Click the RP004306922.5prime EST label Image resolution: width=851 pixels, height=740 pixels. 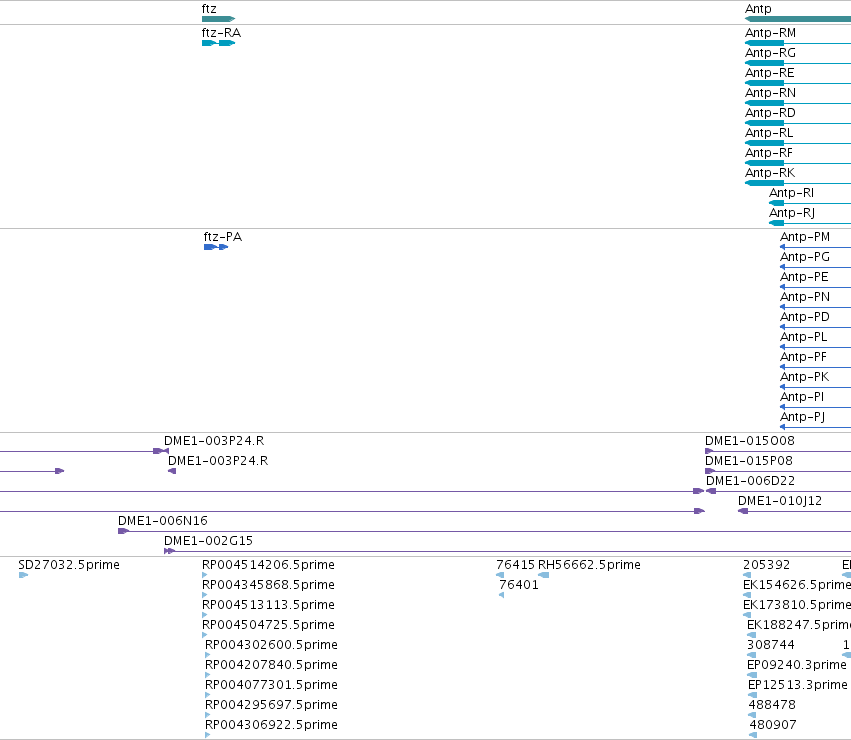tap(271, 725)
